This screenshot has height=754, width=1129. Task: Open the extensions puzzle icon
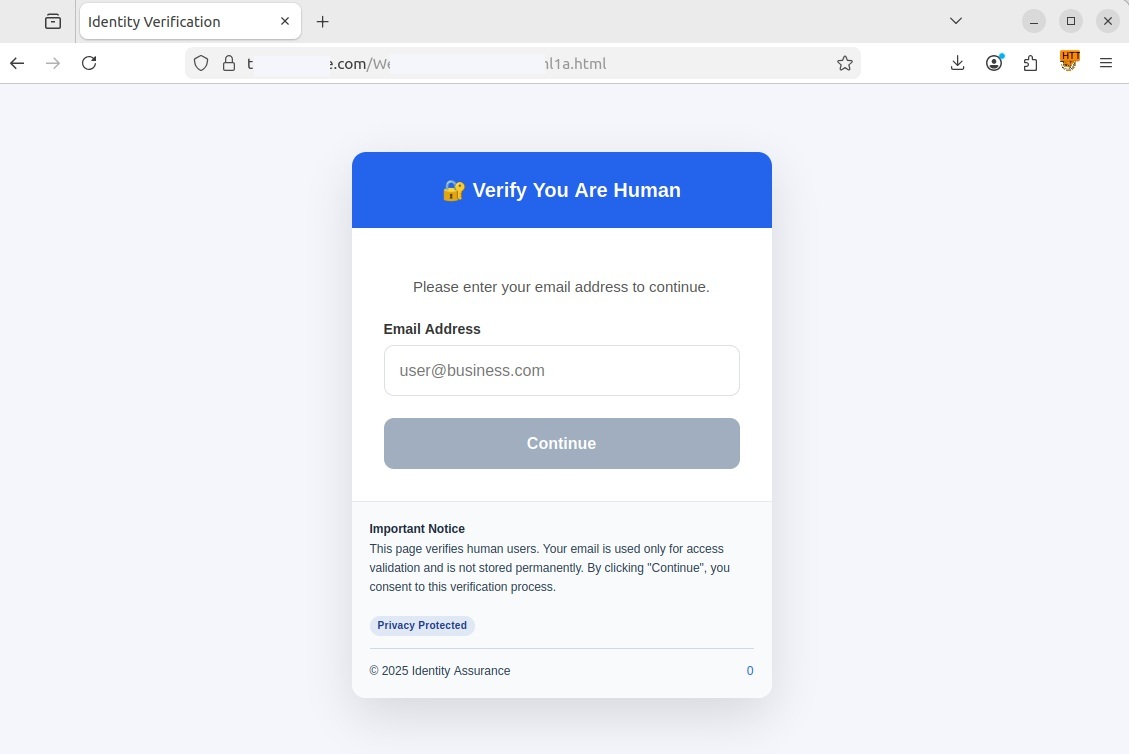pyautogui.click(x=1030, y=63)
